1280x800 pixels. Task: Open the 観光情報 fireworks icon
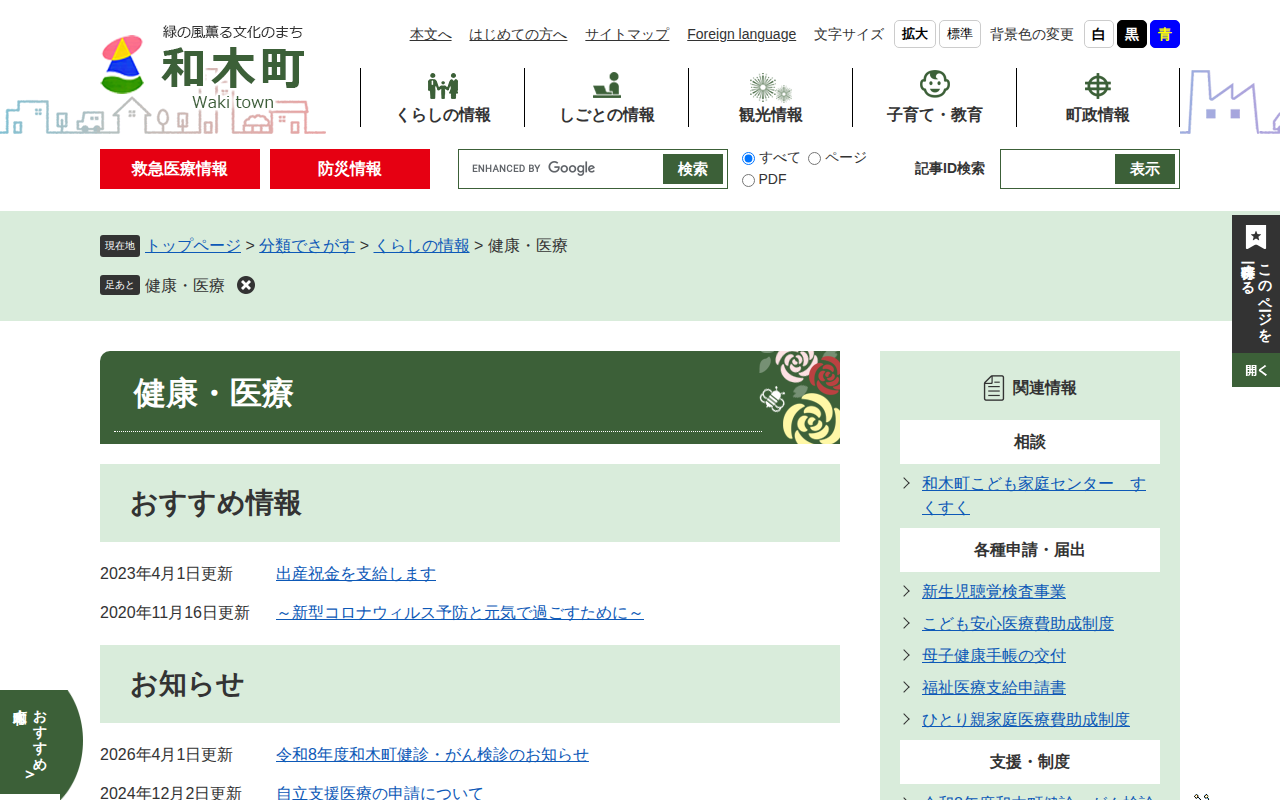click(x=770, y=86)
